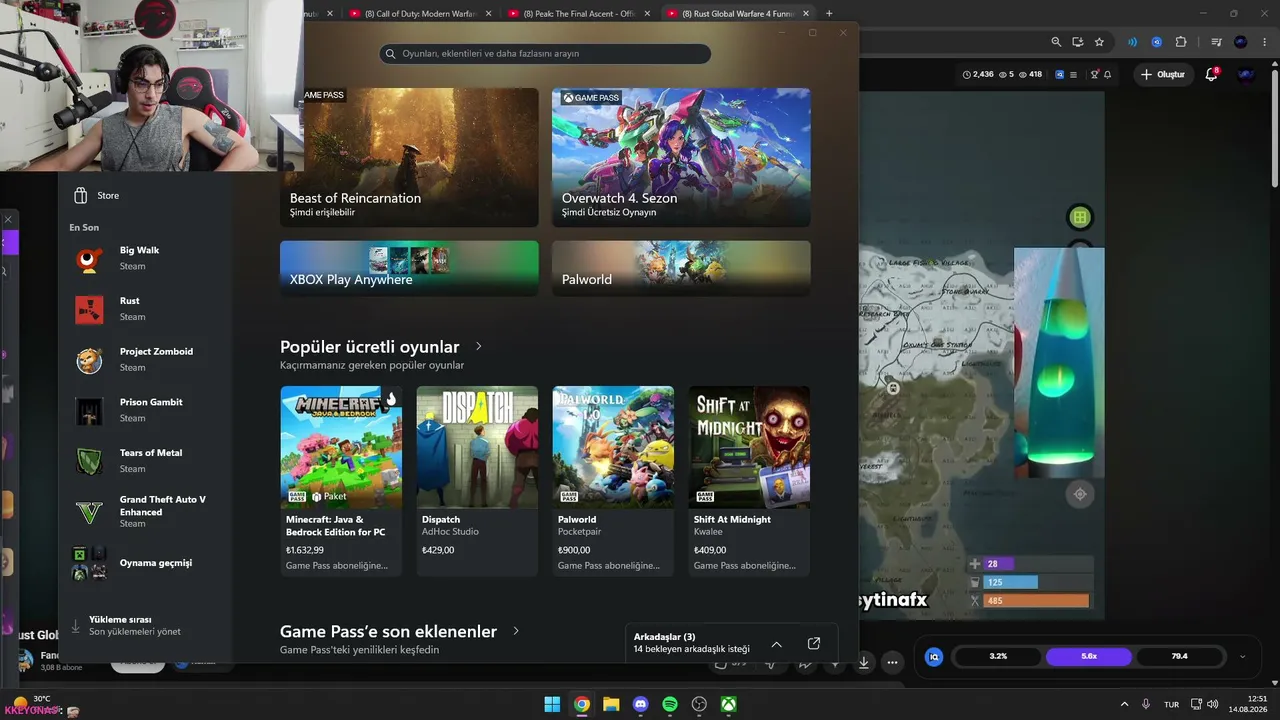Open Chrome zoom magnifier in address bar
Viewport: 1280px width, 720px height.
click(1056, 42)
